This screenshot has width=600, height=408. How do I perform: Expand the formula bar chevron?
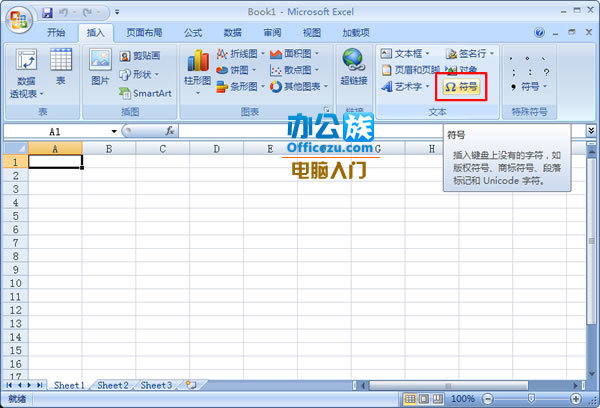coord(591,131)
